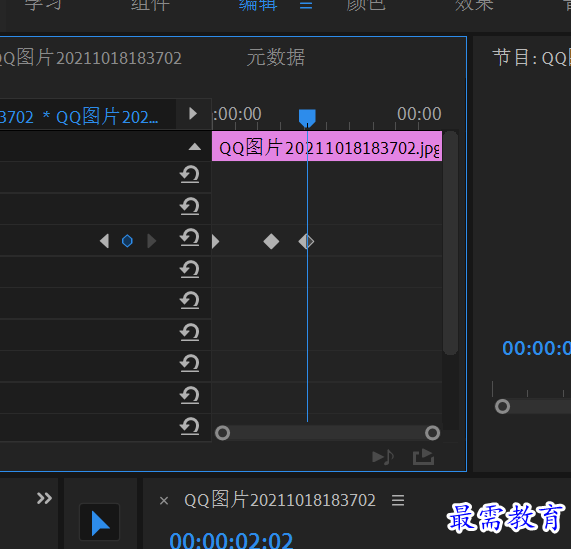Select leftmost keyframe at clip start

216,241
